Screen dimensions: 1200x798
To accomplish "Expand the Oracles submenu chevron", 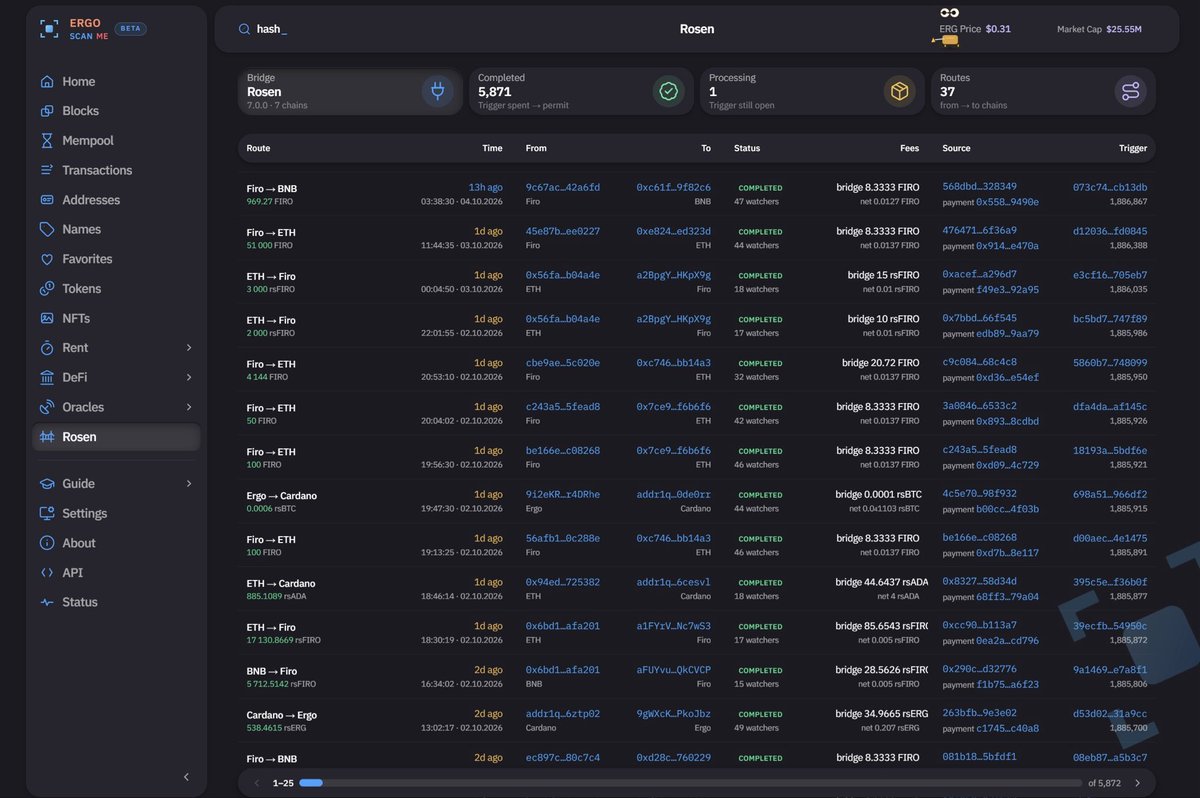I will coord(189,407).
